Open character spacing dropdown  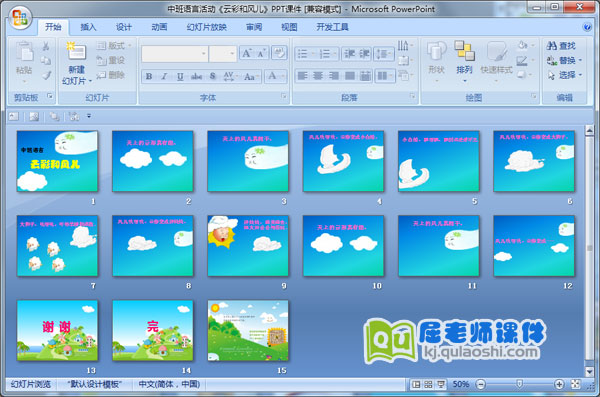coord(230,76)
